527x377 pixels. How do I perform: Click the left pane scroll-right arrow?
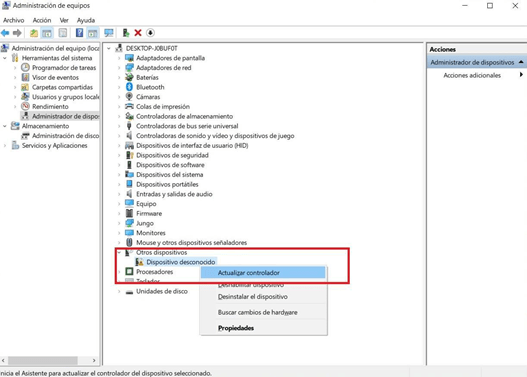[94, 360]
